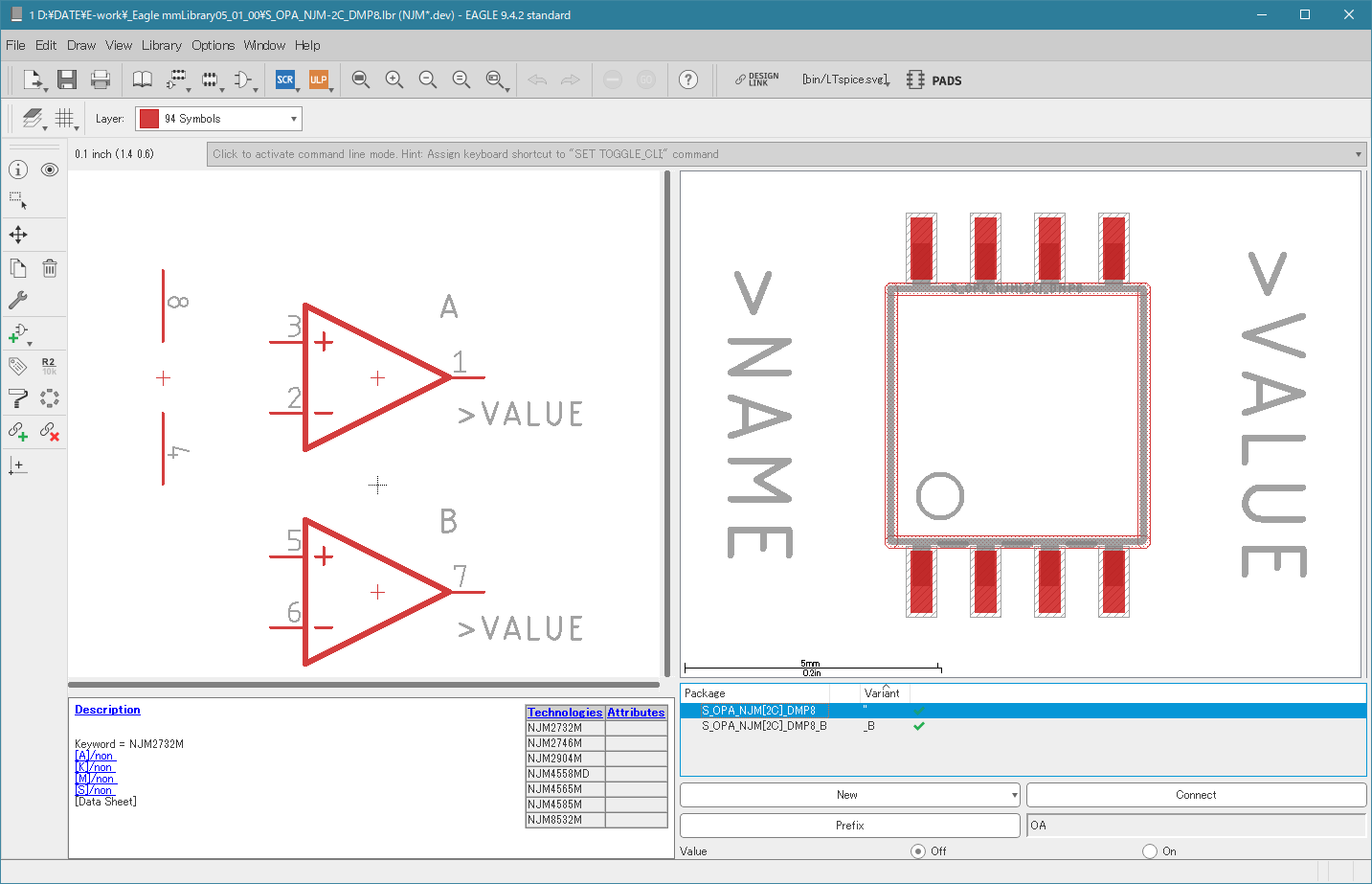
Task: Select the Value On radio button
Action: [1150, 850]
